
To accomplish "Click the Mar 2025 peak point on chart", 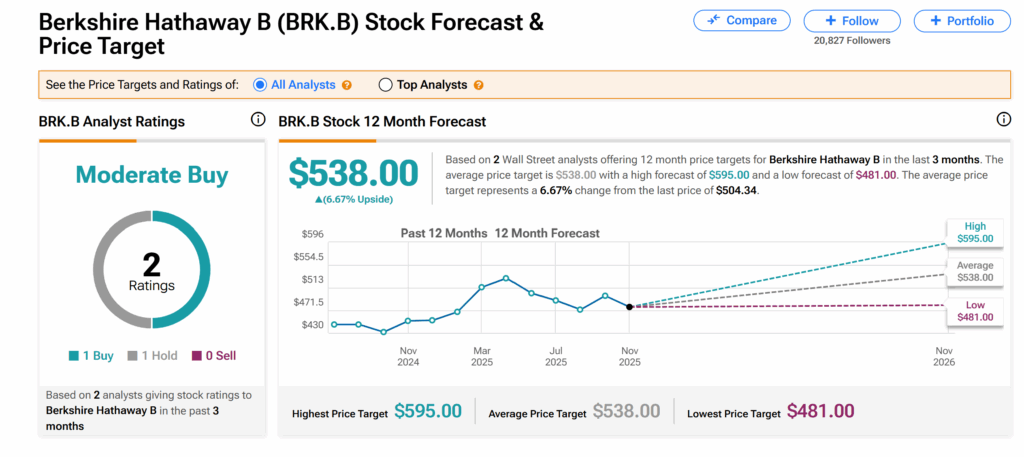I will pyautogui.click(x=506, y=278).
